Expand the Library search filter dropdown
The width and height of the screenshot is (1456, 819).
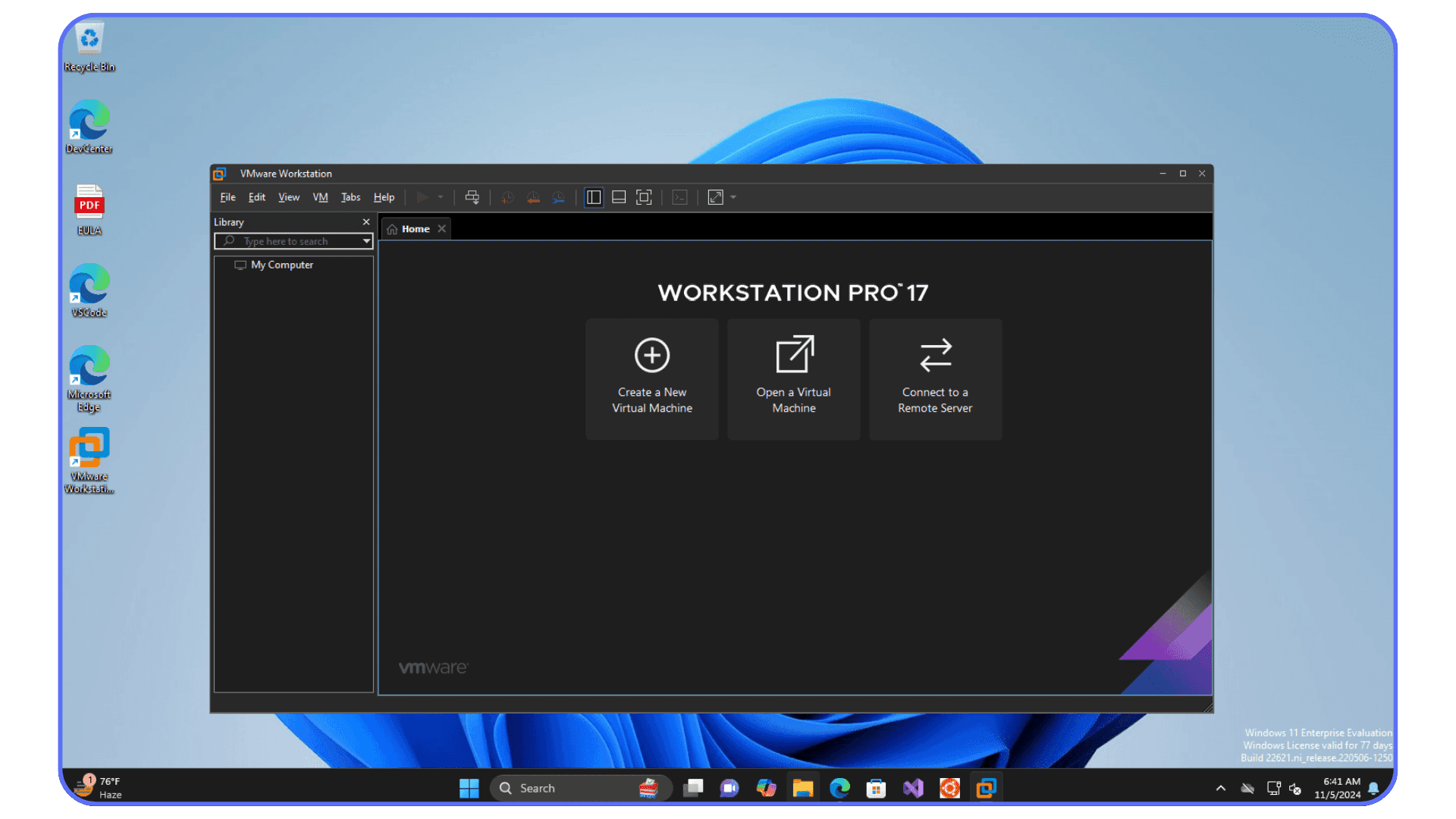[x=366, y=241]
